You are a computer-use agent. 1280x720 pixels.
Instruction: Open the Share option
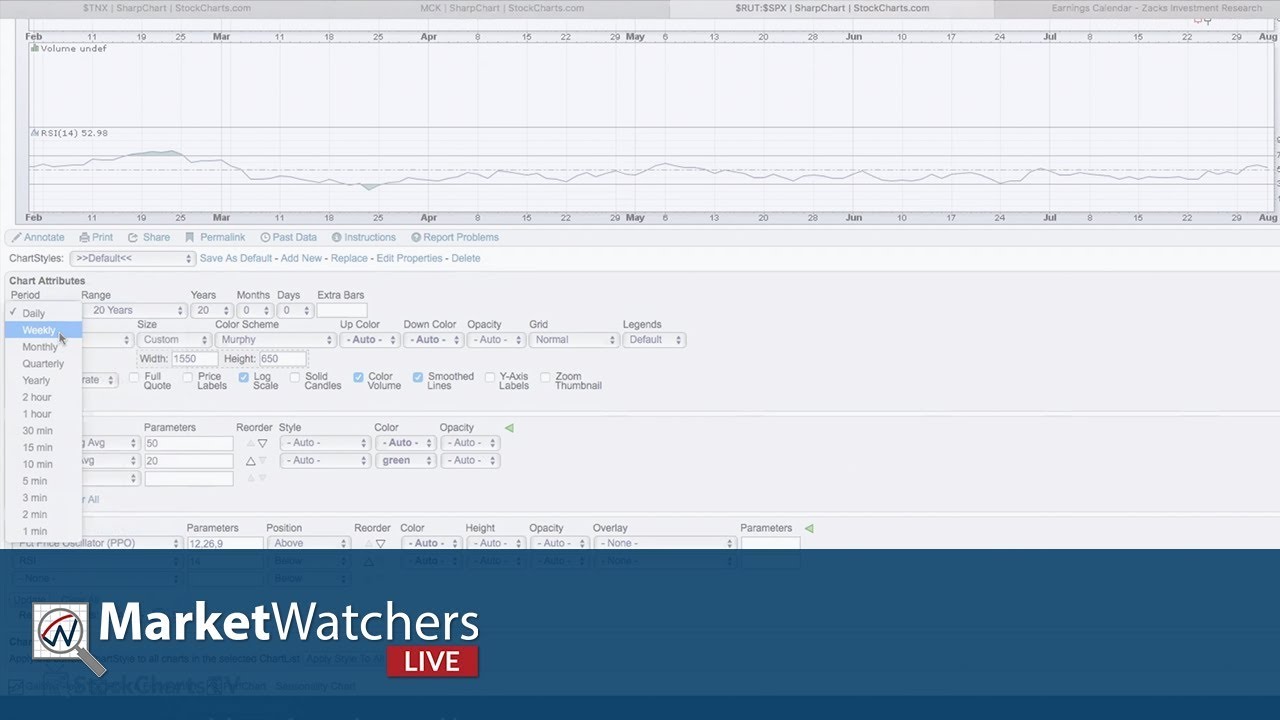click(149, 237)
